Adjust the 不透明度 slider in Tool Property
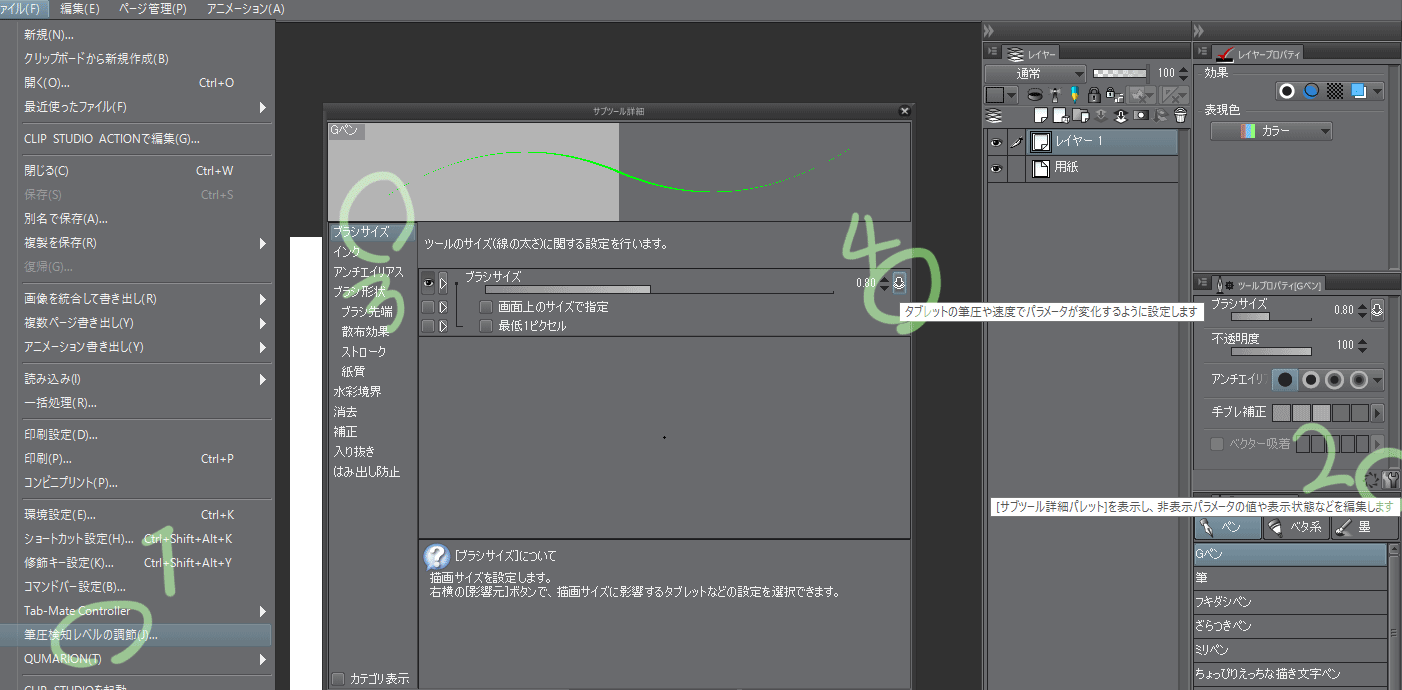This screenshot has height=690, width=1402. (1271, 351)
